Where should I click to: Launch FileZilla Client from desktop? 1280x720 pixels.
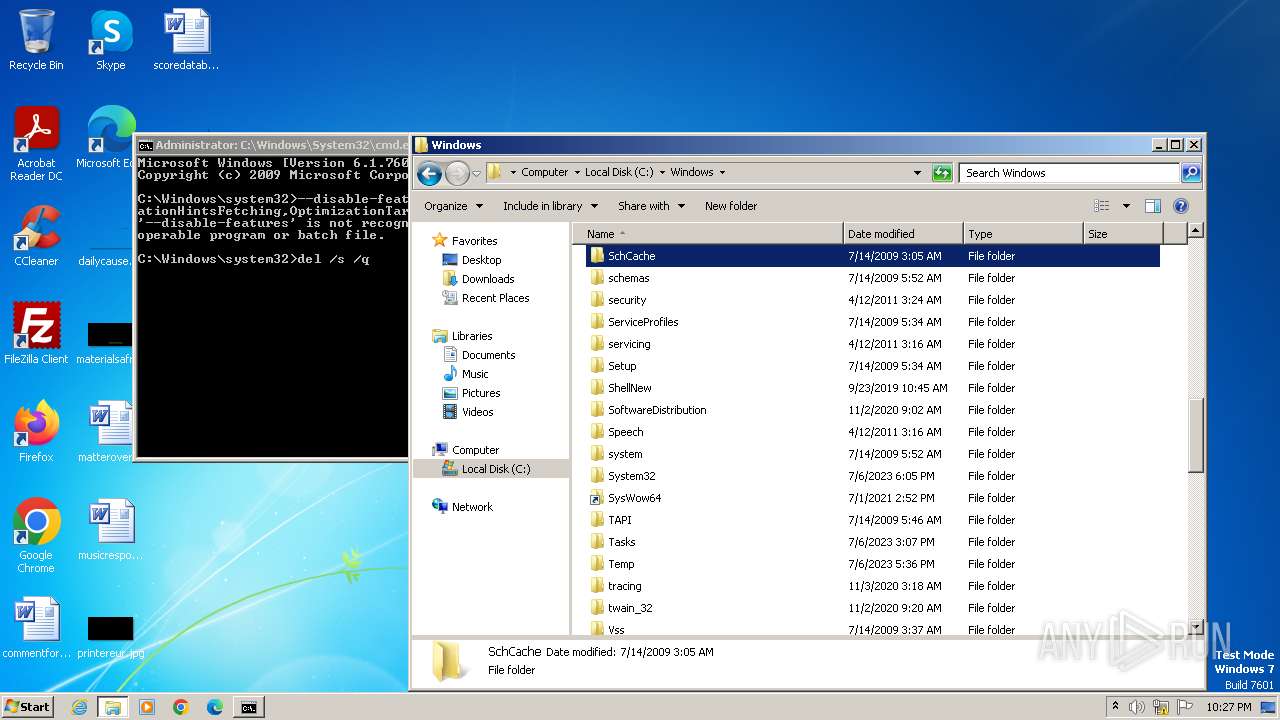click(36, 334)
